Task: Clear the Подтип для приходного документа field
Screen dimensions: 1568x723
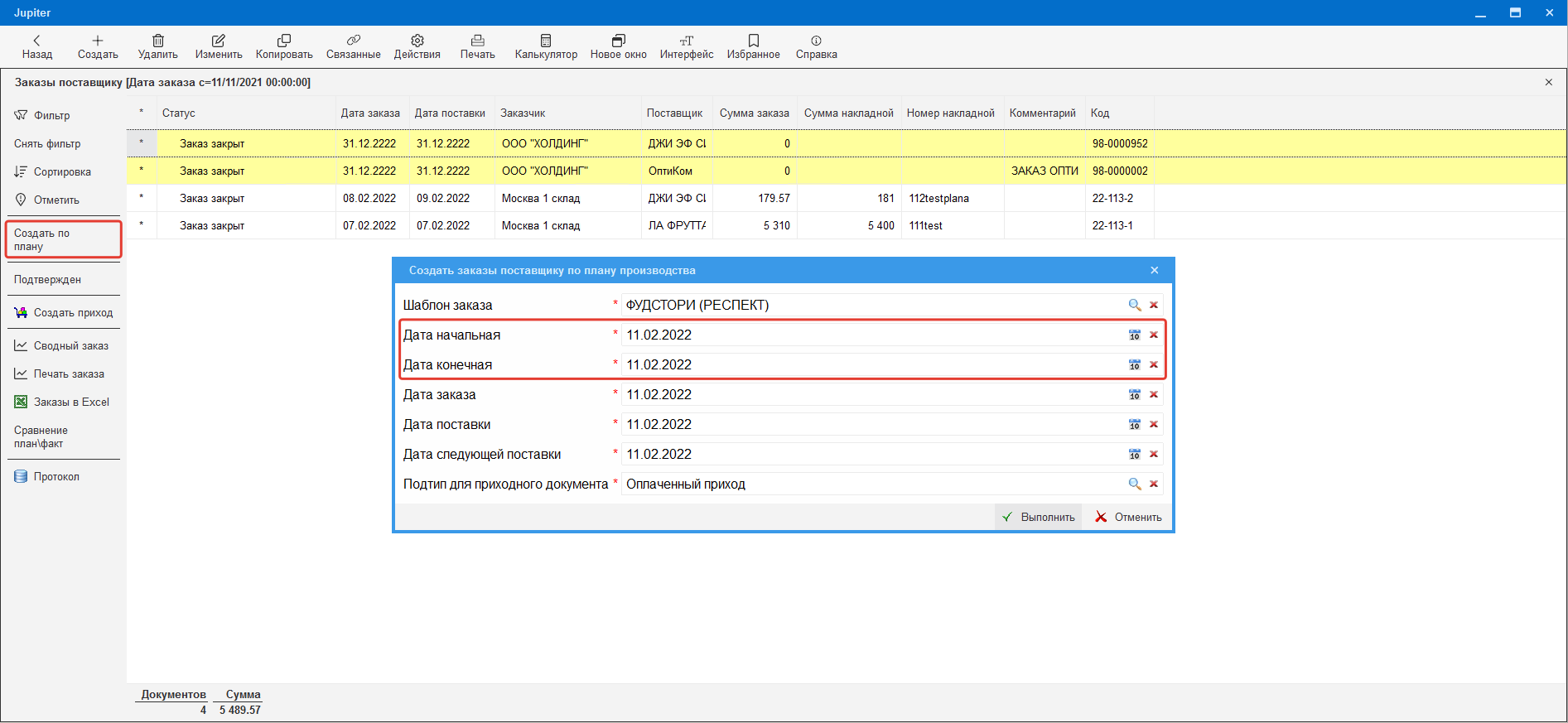Action: (x=1154, y=484)
